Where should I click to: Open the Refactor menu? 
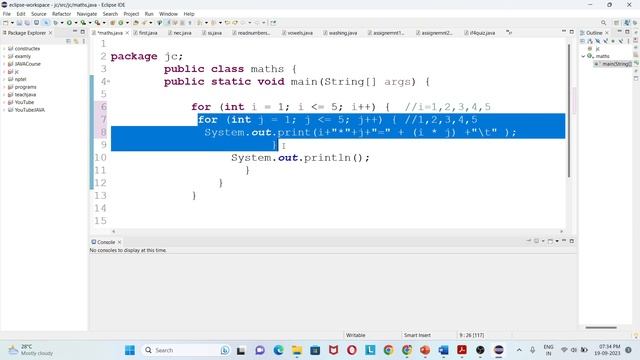[62, 14]
